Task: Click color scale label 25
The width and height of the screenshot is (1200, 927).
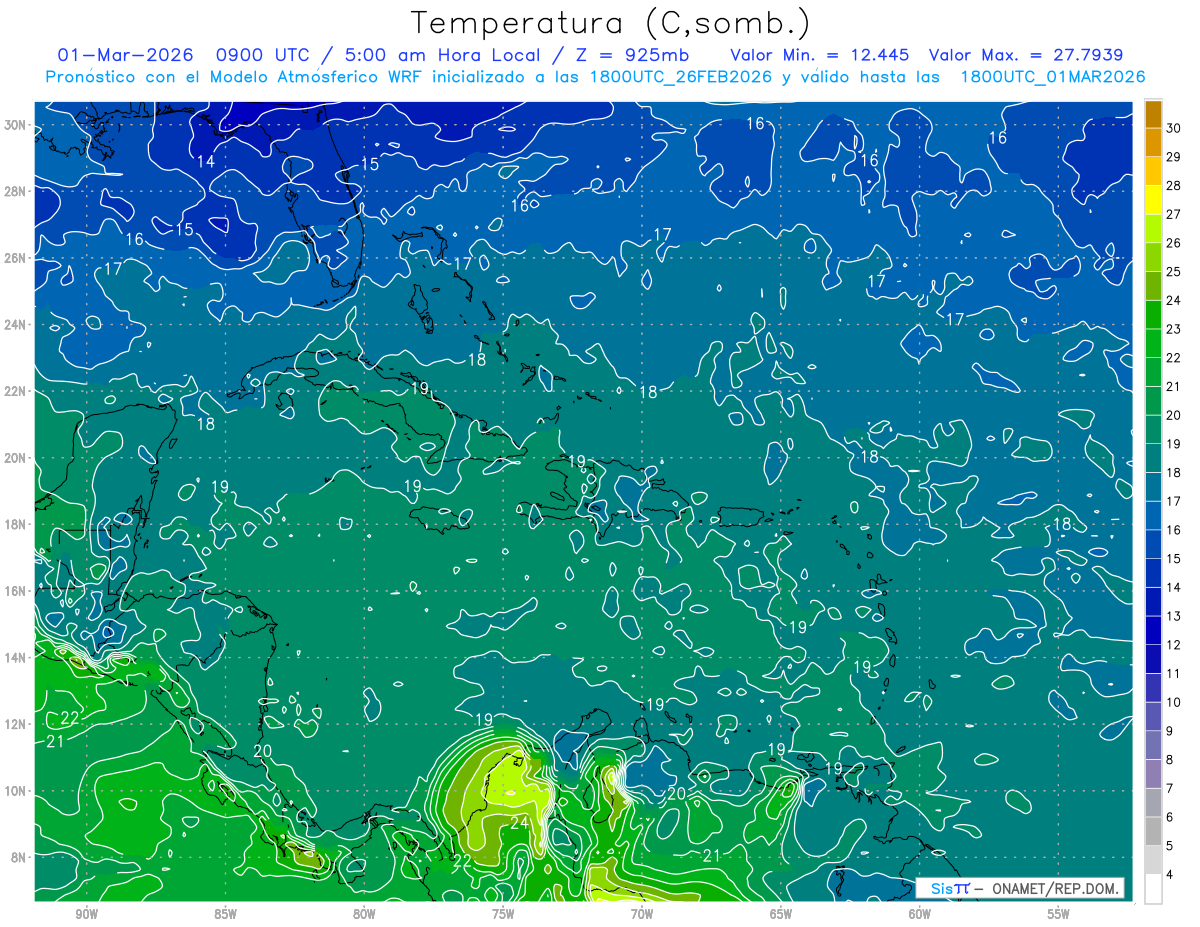Action: [1174, 271]
